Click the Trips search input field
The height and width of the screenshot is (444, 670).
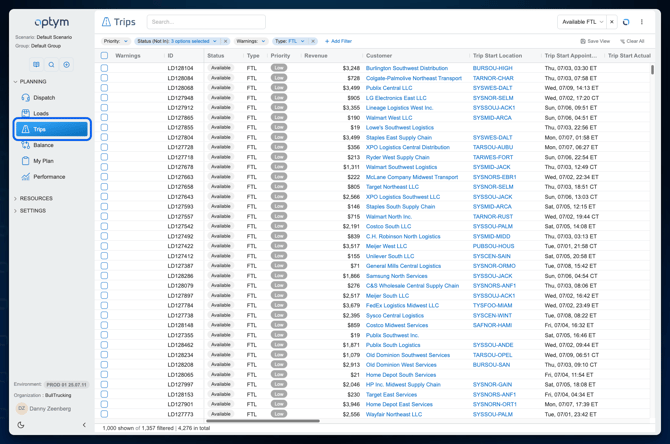pos(206,22)
